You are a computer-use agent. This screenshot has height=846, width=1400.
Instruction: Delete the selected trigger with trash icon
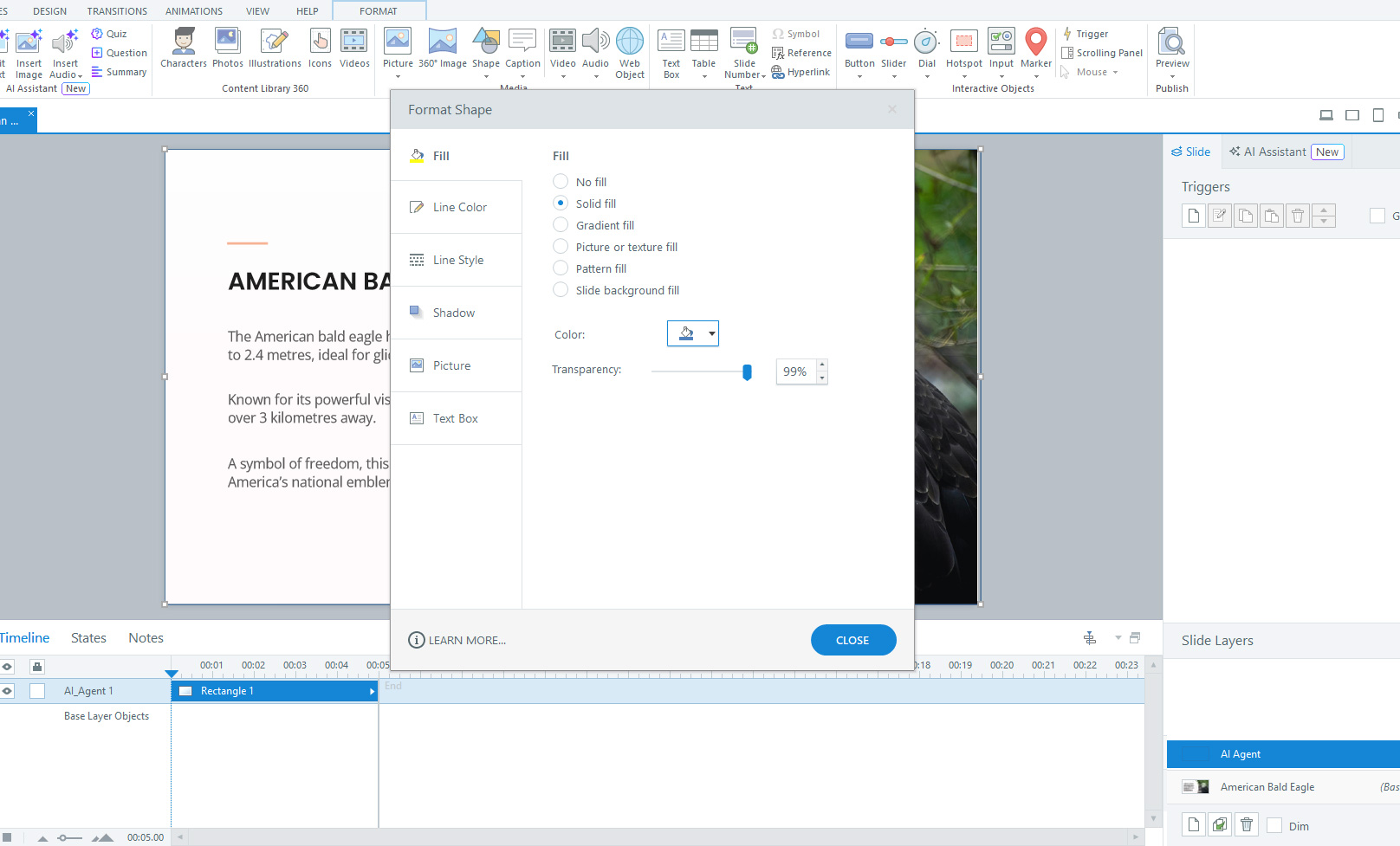pos(1297,216)
